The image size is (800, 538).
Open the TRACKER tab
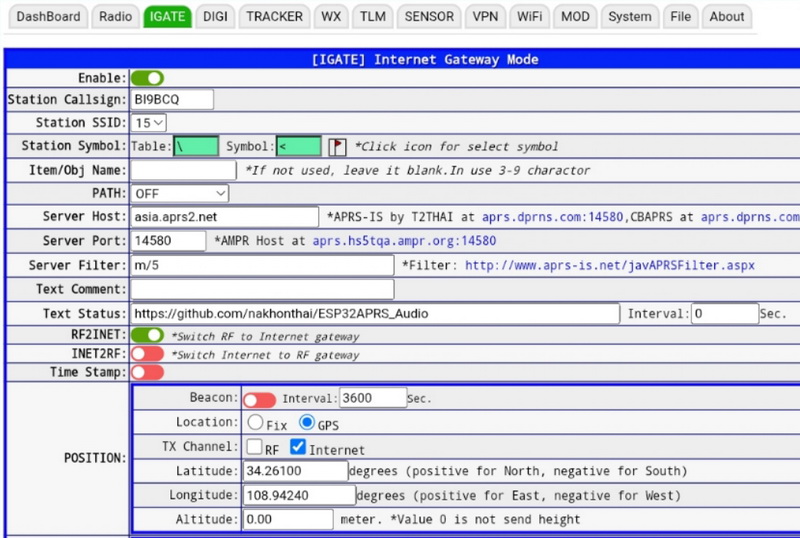click(x=274, y=16)
